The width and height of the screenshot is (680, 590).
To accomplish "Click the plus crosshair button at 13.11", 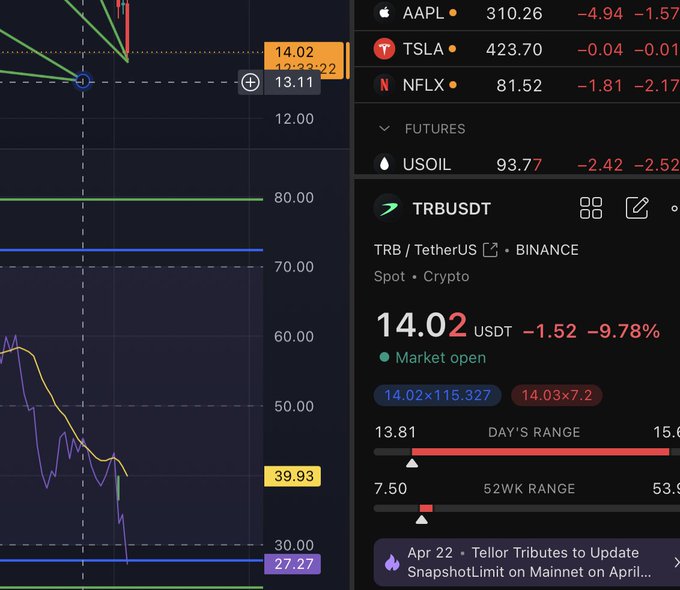I will (250, 82).
